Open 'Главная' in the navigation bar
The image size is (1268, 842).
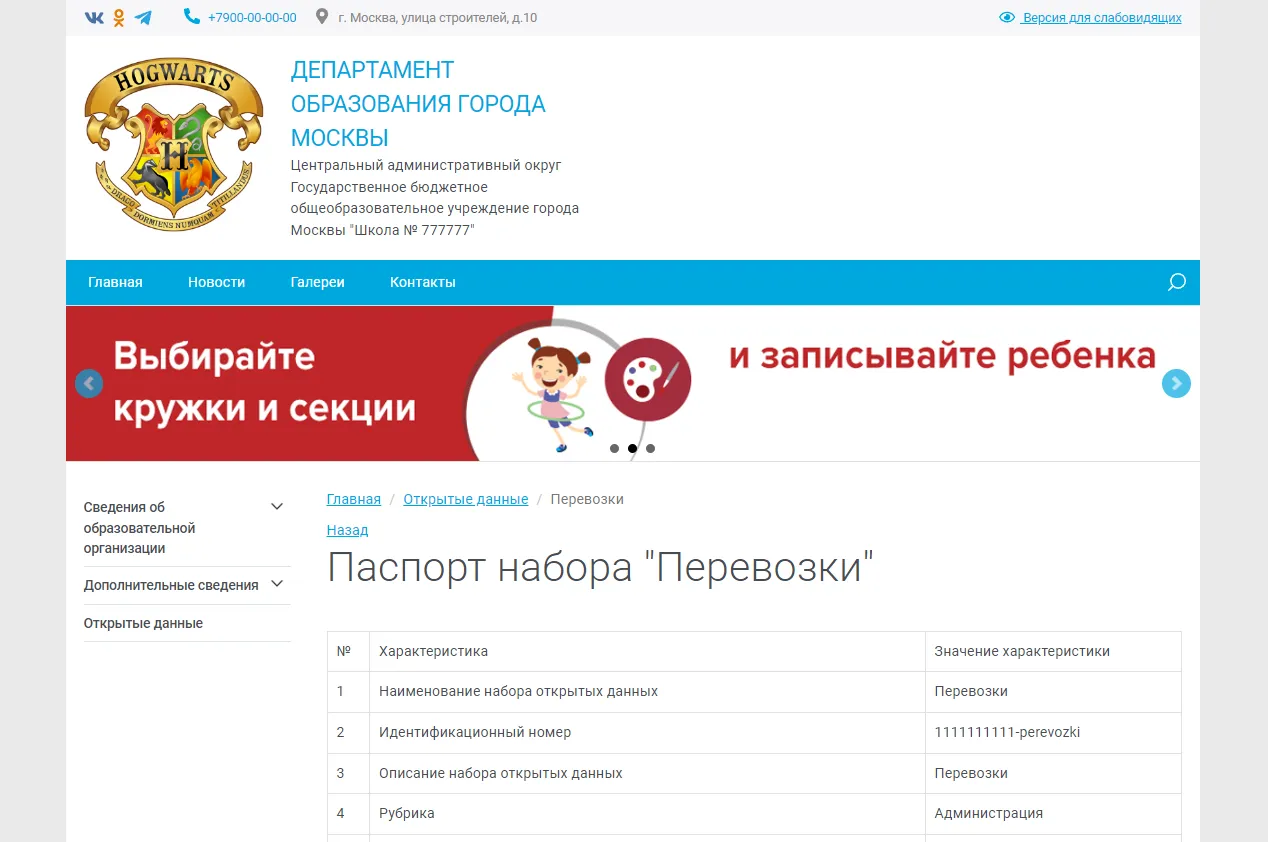115,282
